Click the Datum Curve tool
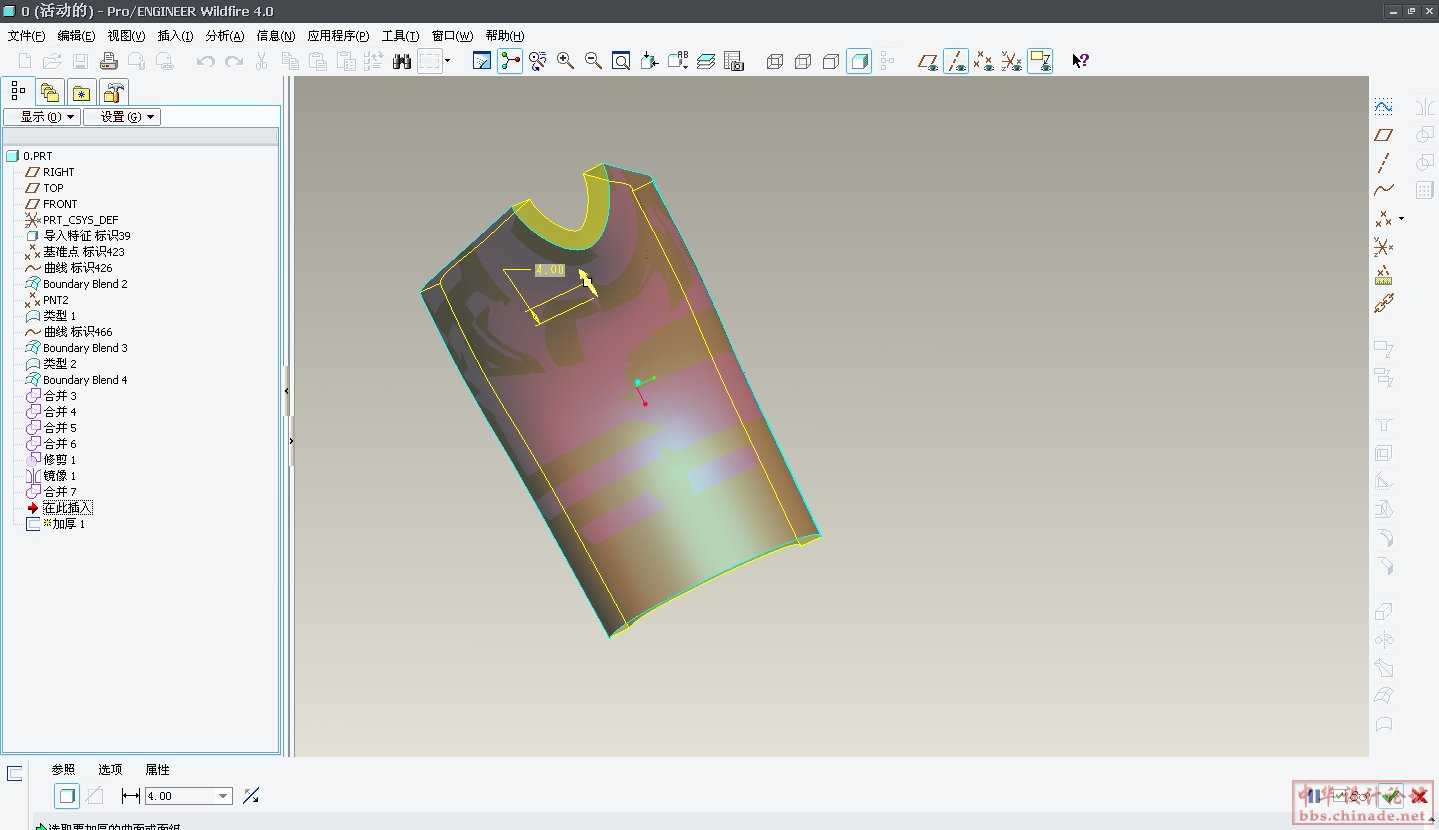 coord(1384,190)
